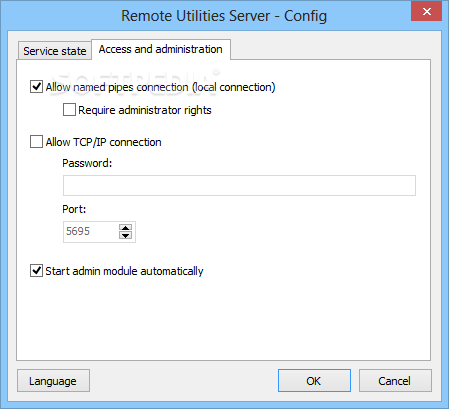Click the Port number field showing 5695
Viewport: 449px width, 409px height.
pos(91,231)
